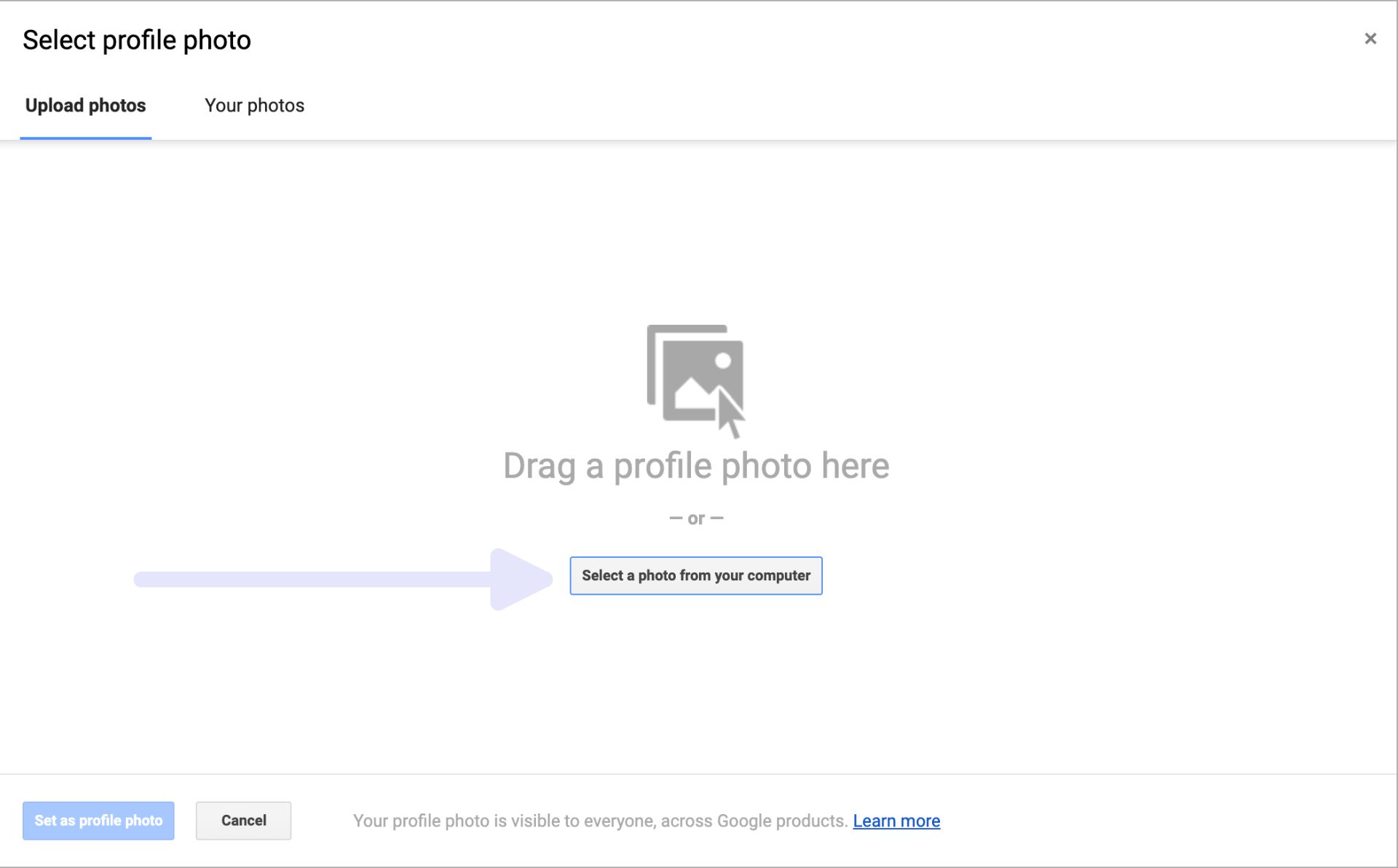
Task: Close the Select profile photo dialog
Action: (x=1370, y=39)
